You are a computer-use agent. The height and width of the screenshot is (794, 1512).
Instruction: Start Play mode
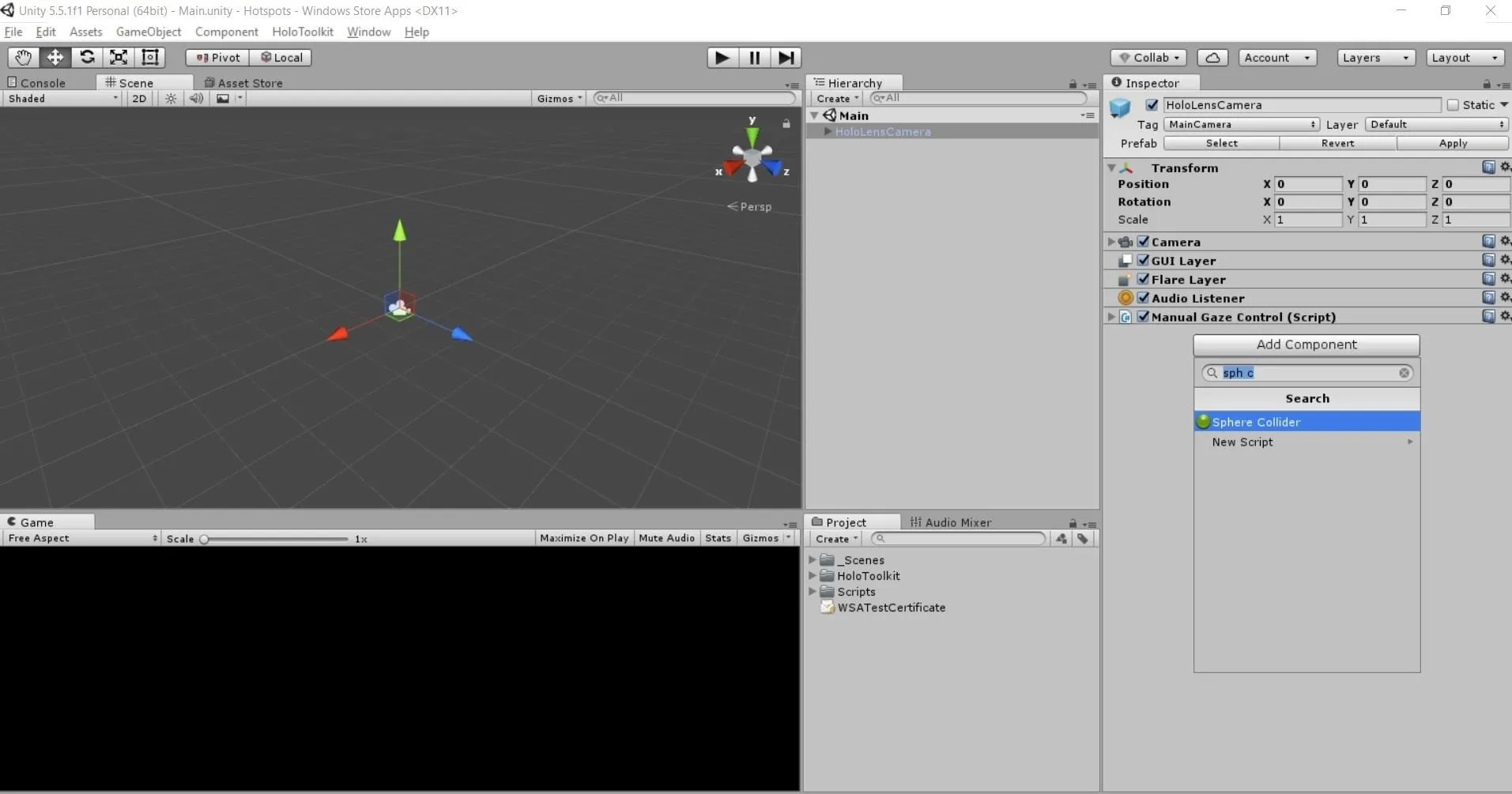722,58
